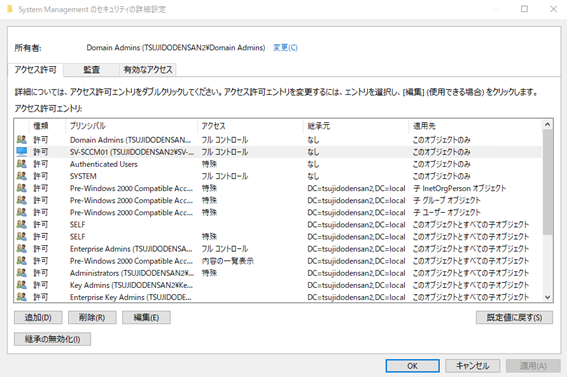This screenshot has width=567, height=377.
Task: Click the 変更(C) owner link
Action: 285,48
